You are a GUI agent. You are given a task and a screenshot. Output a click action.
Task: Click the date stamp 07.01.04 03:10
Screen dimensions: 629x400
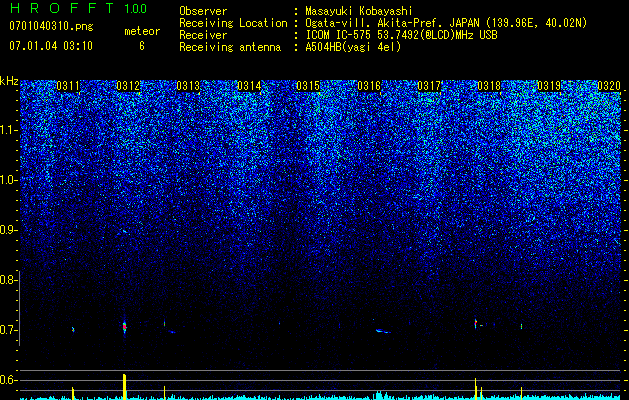pyautogui.click(x=51, y=46)
